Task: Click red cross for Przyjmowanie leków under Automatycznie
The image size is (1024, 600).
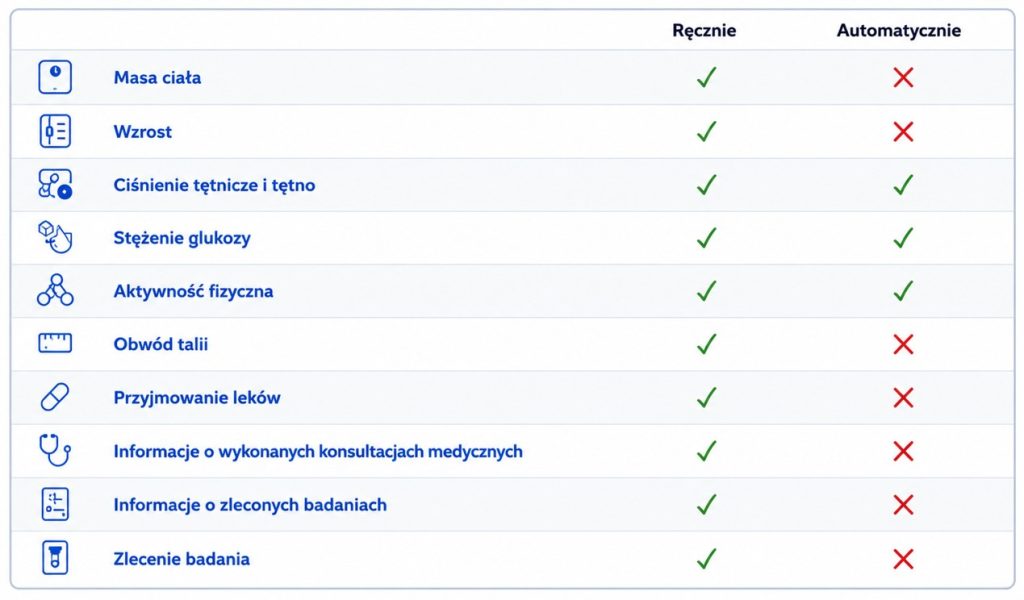Action: click(x=903, y=398)
